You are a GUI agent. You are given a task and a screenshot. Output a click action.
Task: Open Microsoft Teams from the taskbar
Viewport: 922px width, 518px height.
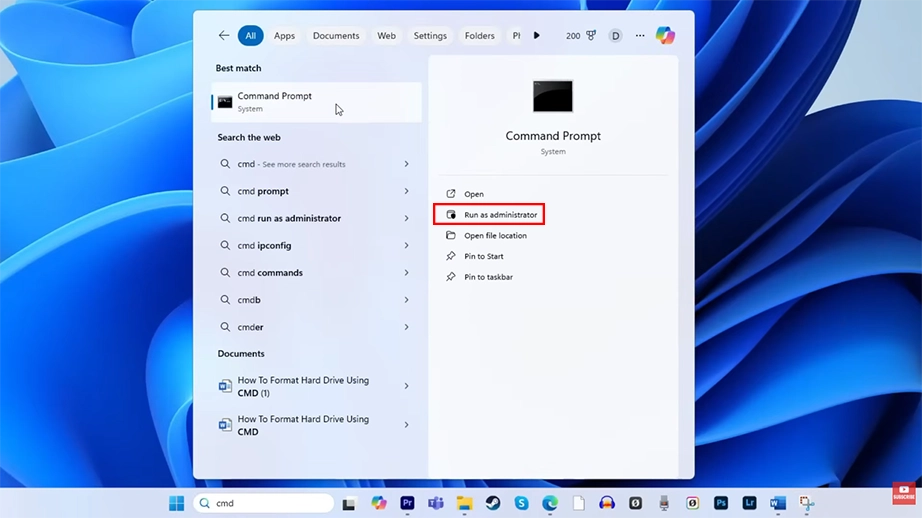(436, 503)
